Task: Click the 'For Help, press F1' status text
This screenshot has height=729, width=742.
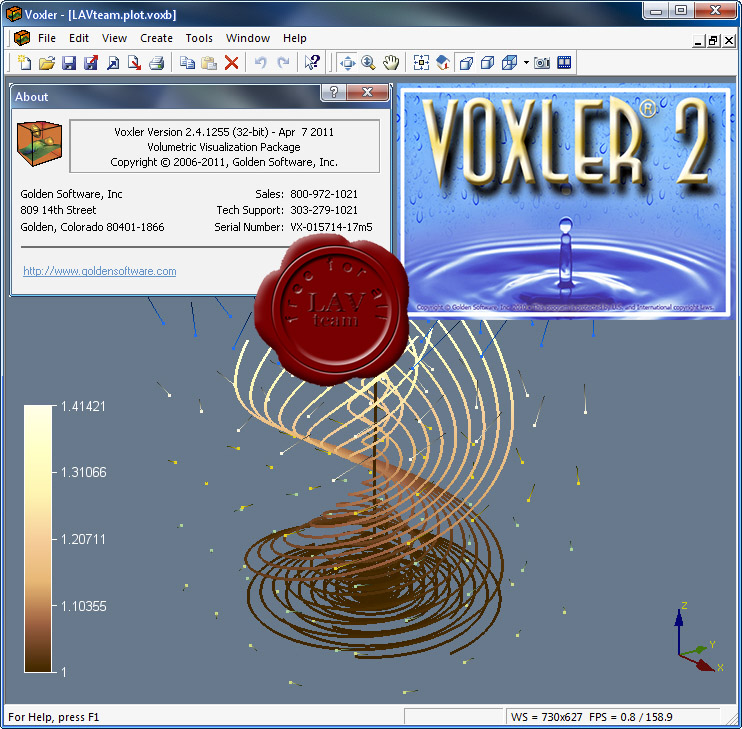Action: [x=53, y=717]
